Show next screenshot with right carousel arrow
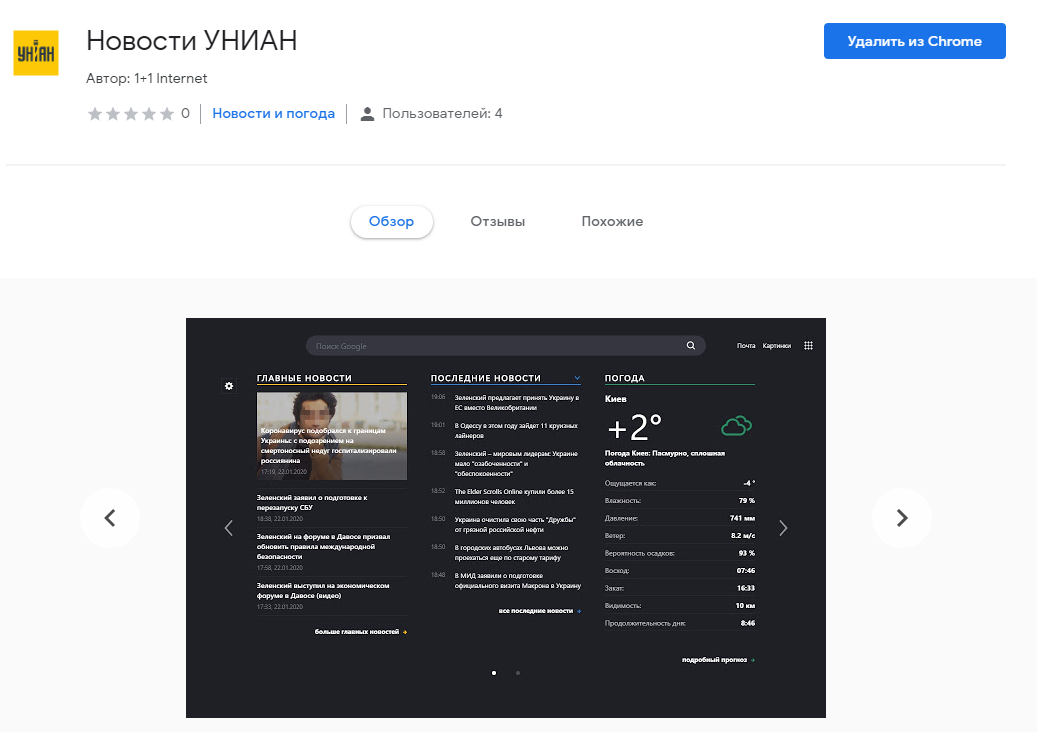The width and height of the screenshot is (1037, 732). tap(901, 518)
